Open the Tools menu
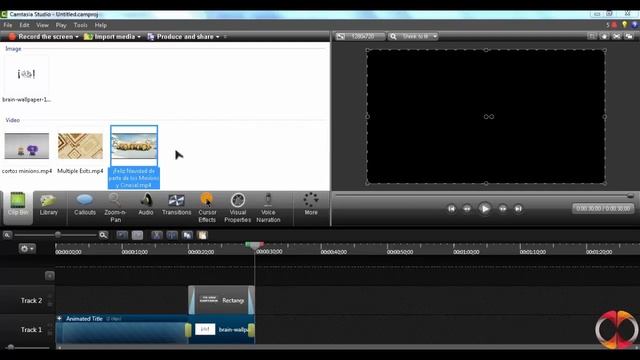 tap(80, 25)
